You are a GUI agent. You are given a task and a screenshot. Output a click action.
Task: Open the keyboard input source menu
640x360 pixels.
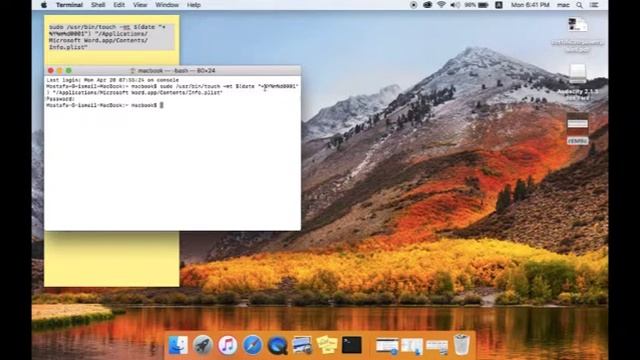pyautogui.click(x=499, y=5)
